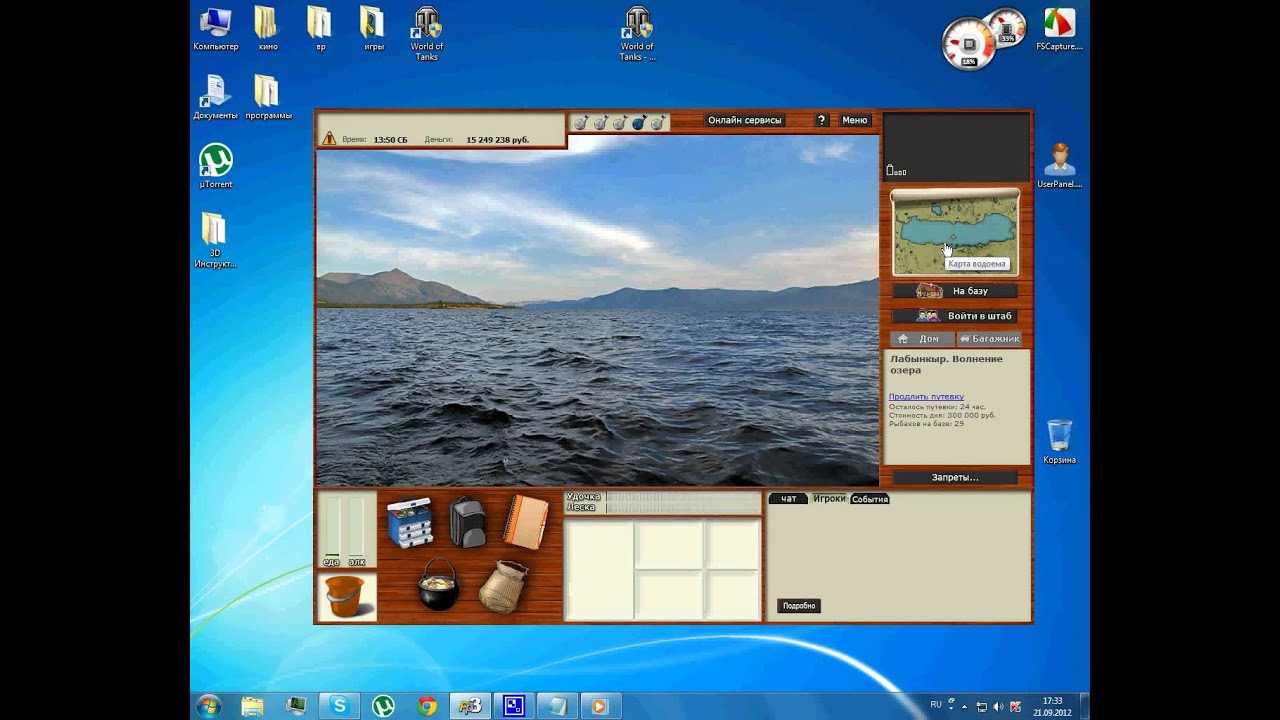
Task: Open the gray backpack inventory
Action: point(467,522)
